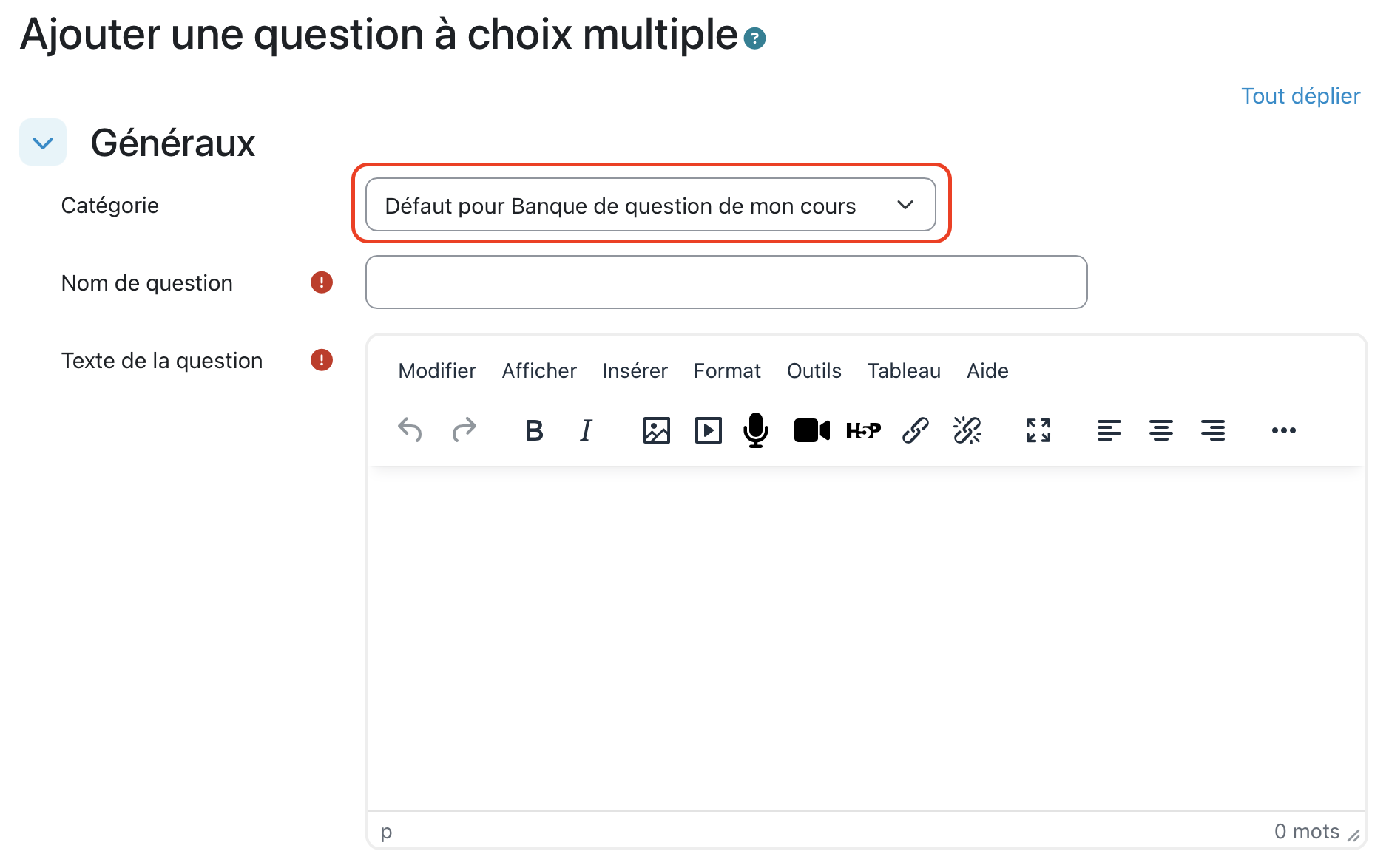Click the Tout déplier link
The height and width of the screenshot is (868, 1389).
1300,96
